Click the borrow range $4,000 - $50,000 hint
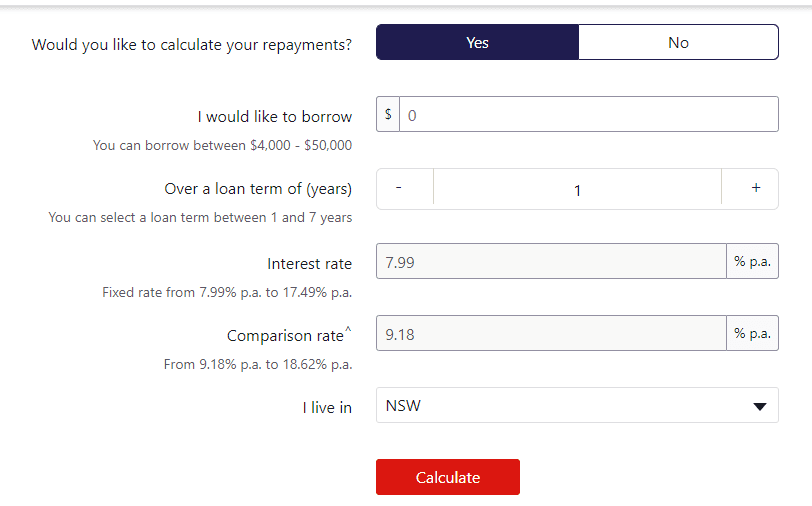 coord(222,145)
